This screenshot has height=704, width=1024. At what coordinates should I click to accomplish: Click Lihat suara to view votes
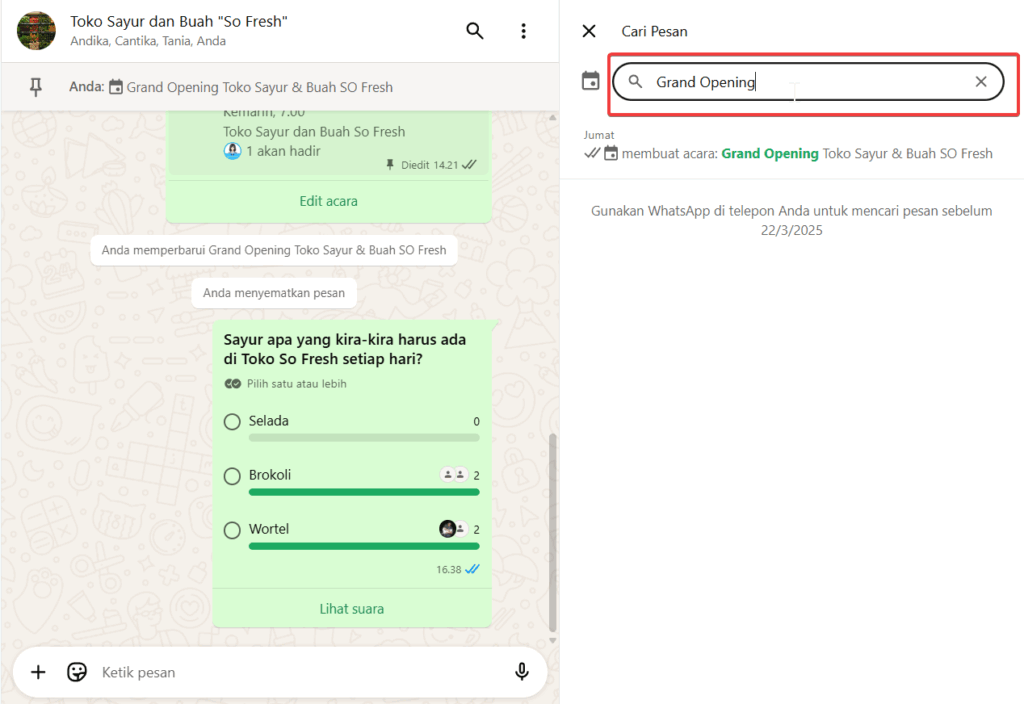(351, 608)
